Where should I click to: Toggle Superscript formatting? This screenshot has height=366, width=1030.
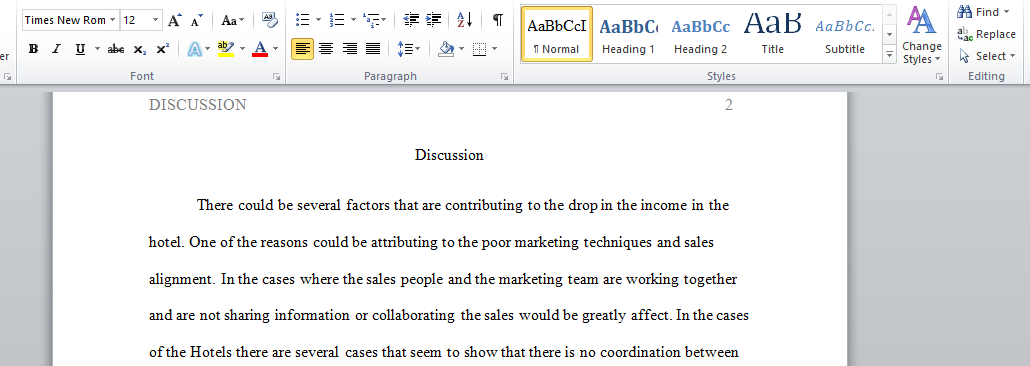[162, 49]
